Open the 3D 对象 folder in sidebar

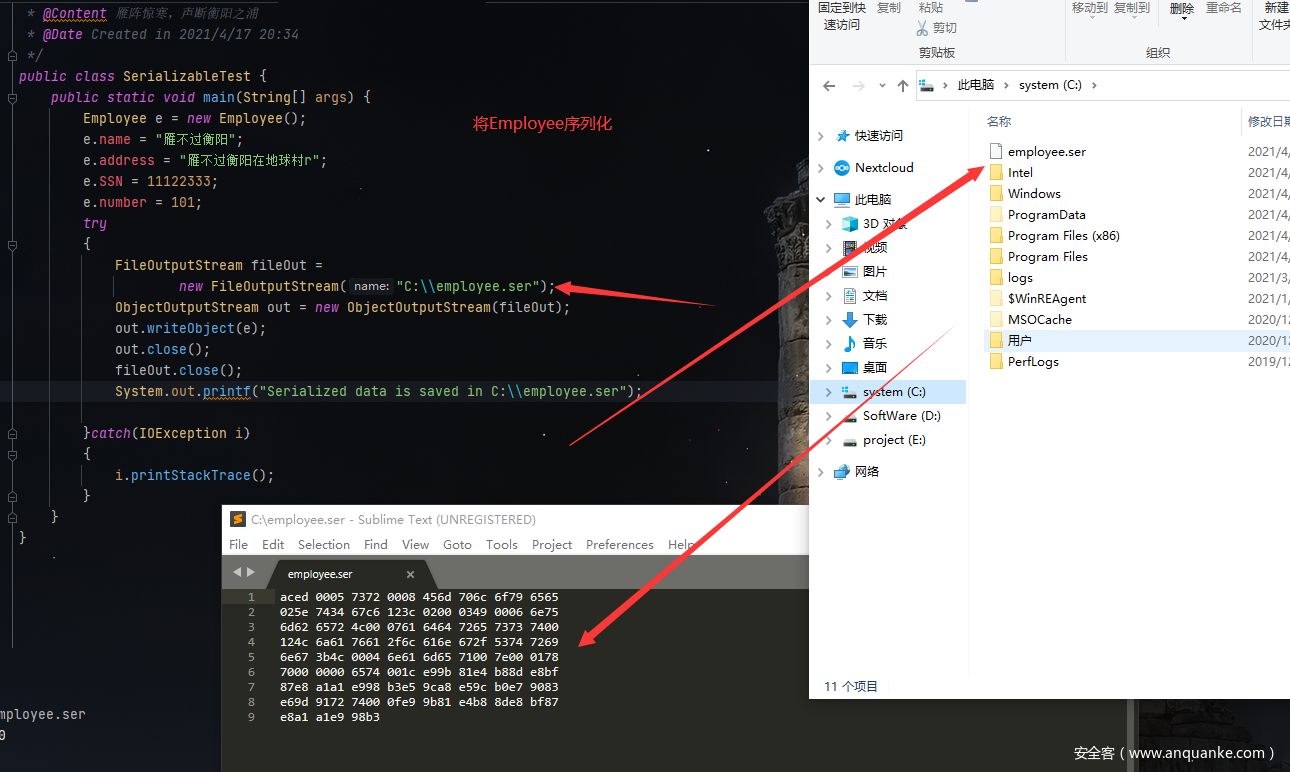[x=883, y=224]
